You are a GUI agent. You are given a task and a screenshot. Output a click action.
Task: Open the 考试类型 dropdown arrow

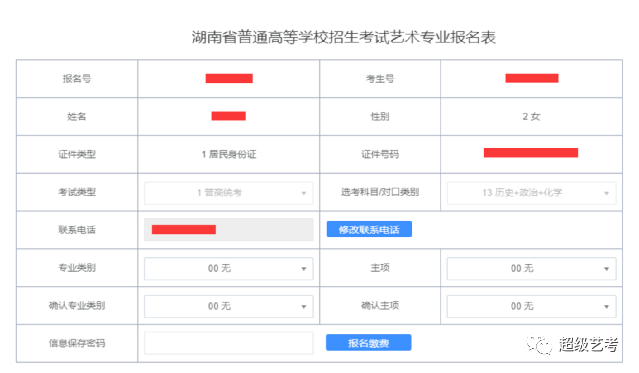tap(304, 193)
